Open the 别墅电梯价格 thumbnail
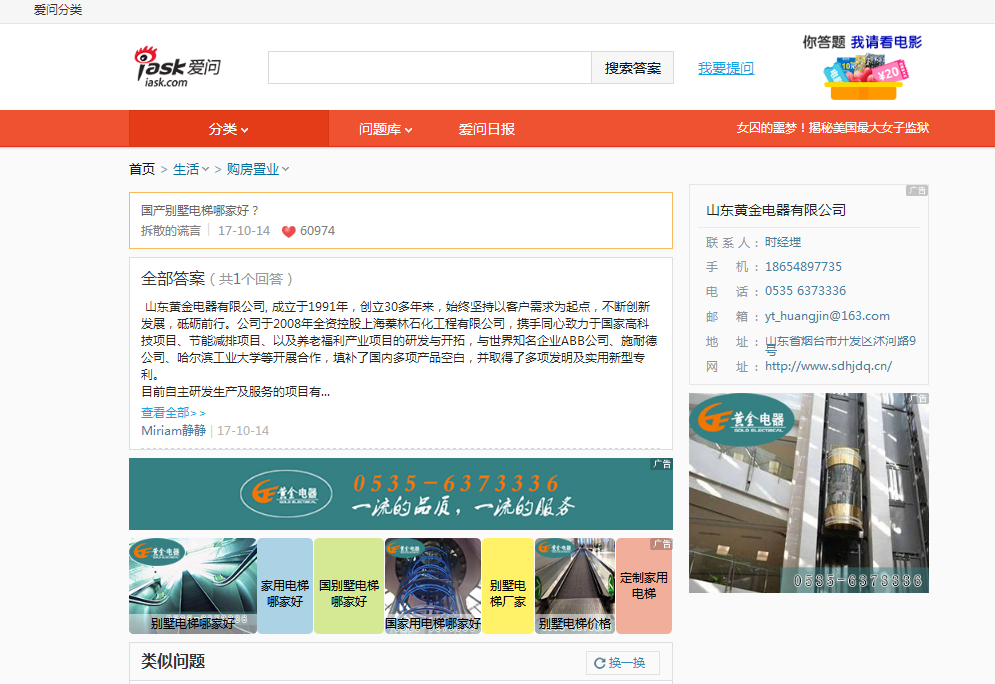 click(x=575, y=586)
